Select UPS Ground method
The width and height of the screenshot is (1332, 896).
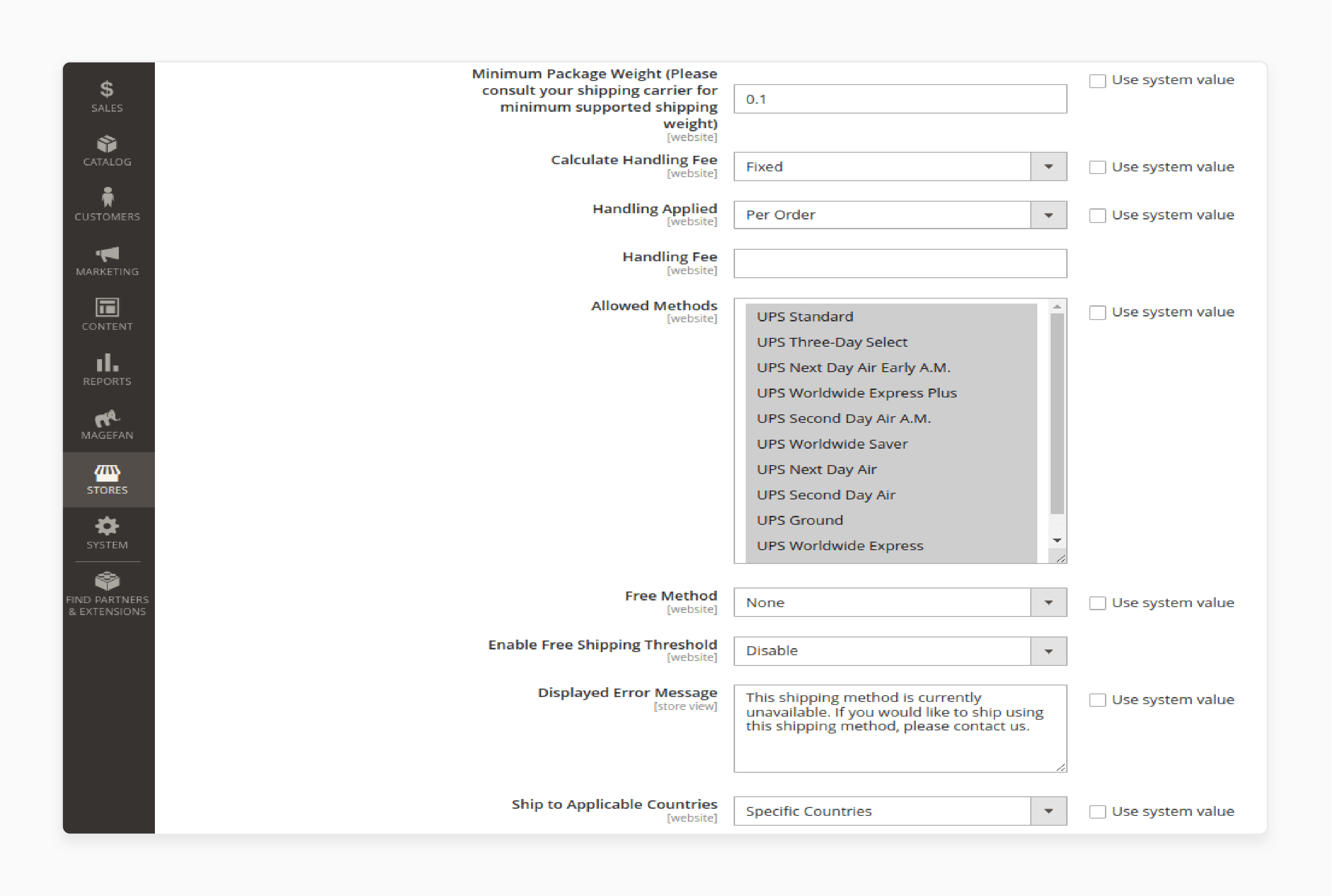click(x=891, y=520)
